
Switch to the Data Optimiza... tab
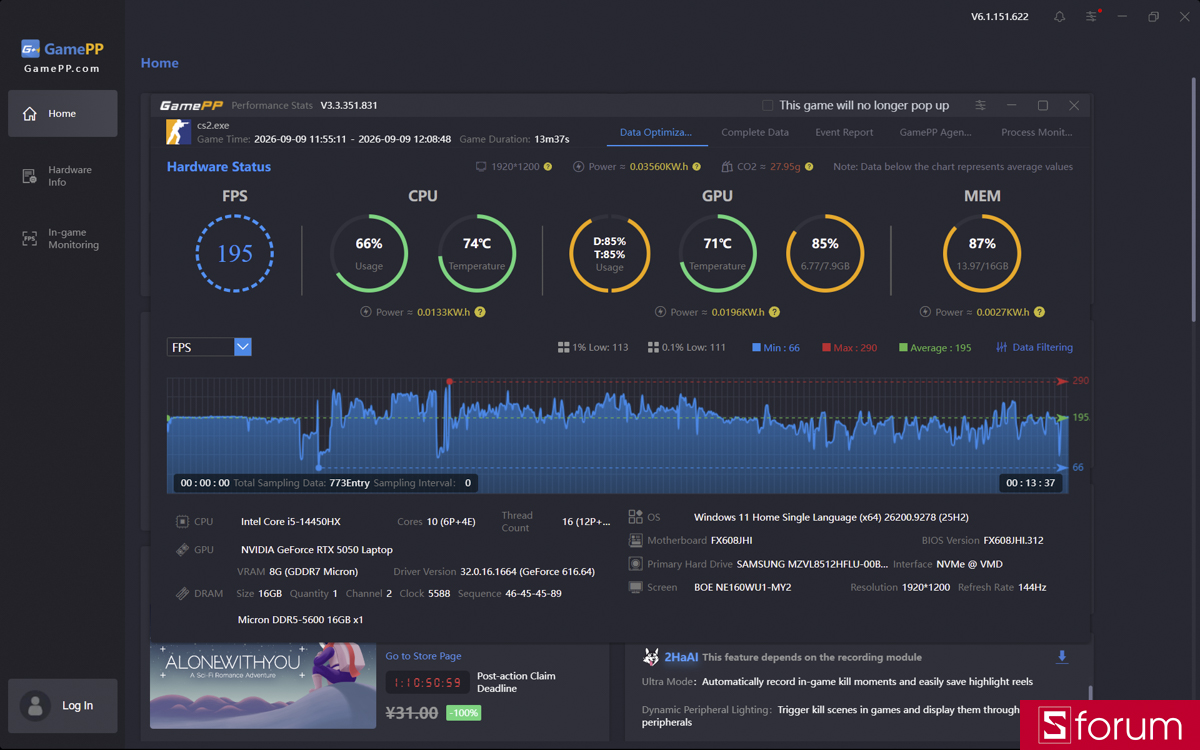[656, 132]
